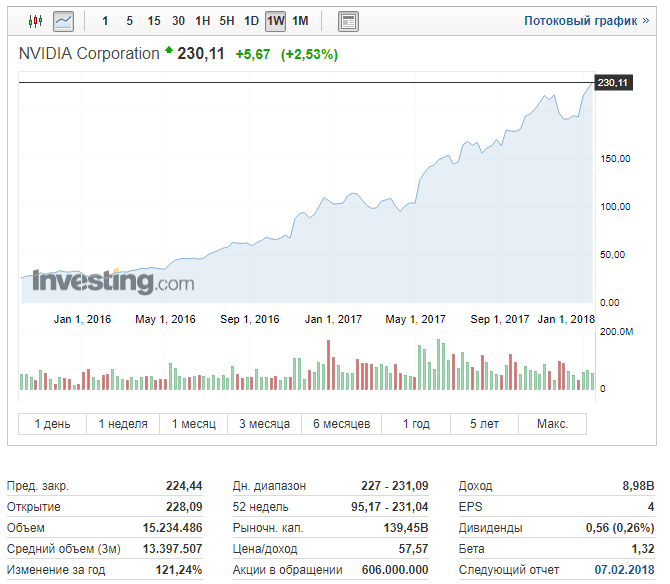This screenshot has width=670, height=584.
Task: Select the 1D daily interval
Action: (251, 21)
